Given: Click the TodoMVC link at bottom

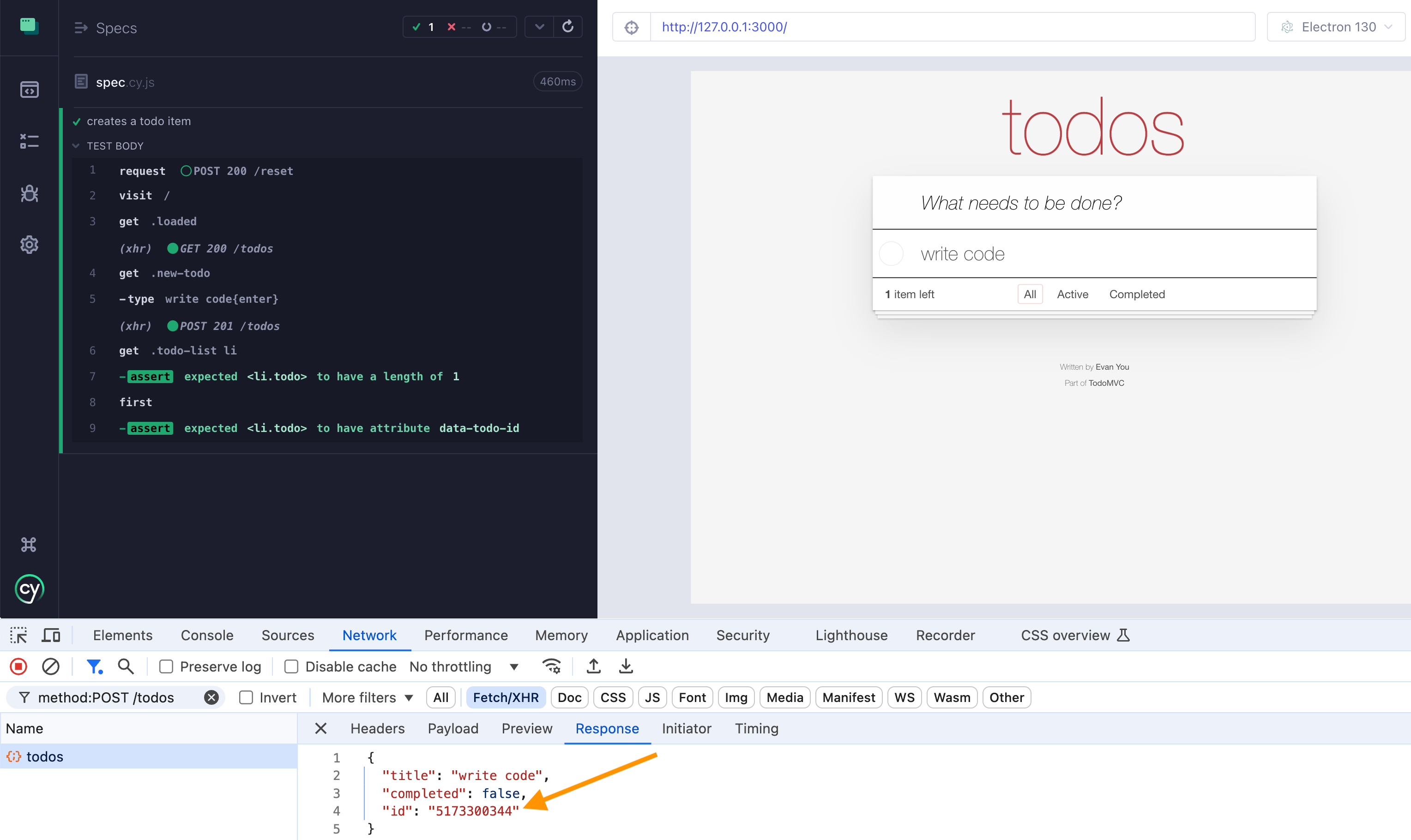Looking at the screenshot, I should coord(1107,383).
